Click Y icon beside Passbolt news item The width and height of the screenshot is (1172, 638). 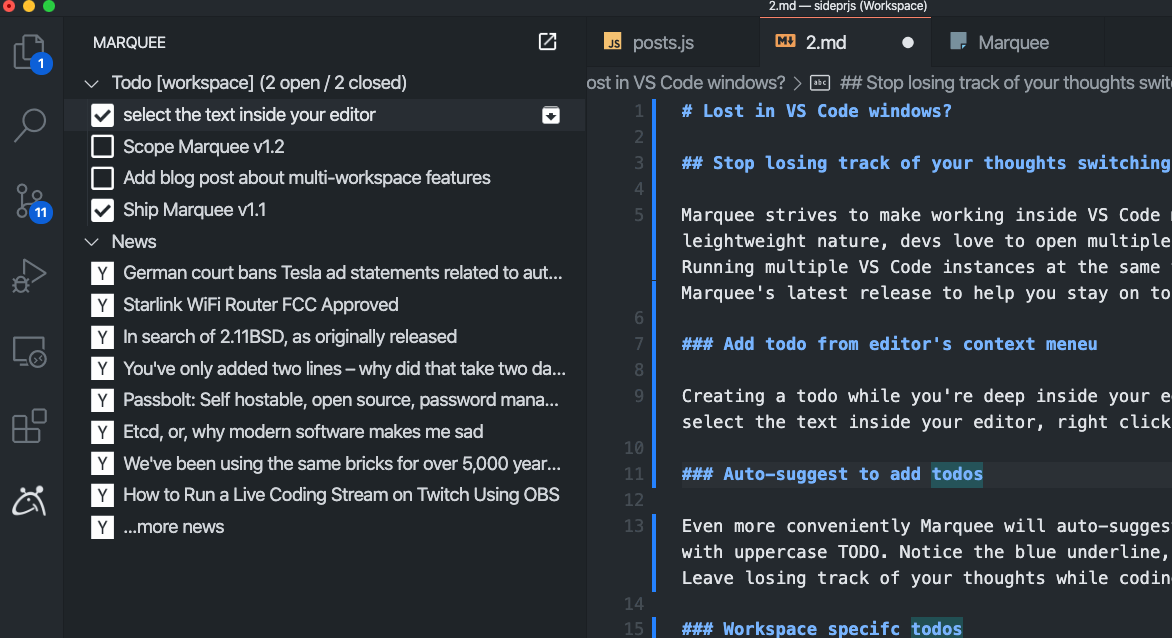point(102,400)
